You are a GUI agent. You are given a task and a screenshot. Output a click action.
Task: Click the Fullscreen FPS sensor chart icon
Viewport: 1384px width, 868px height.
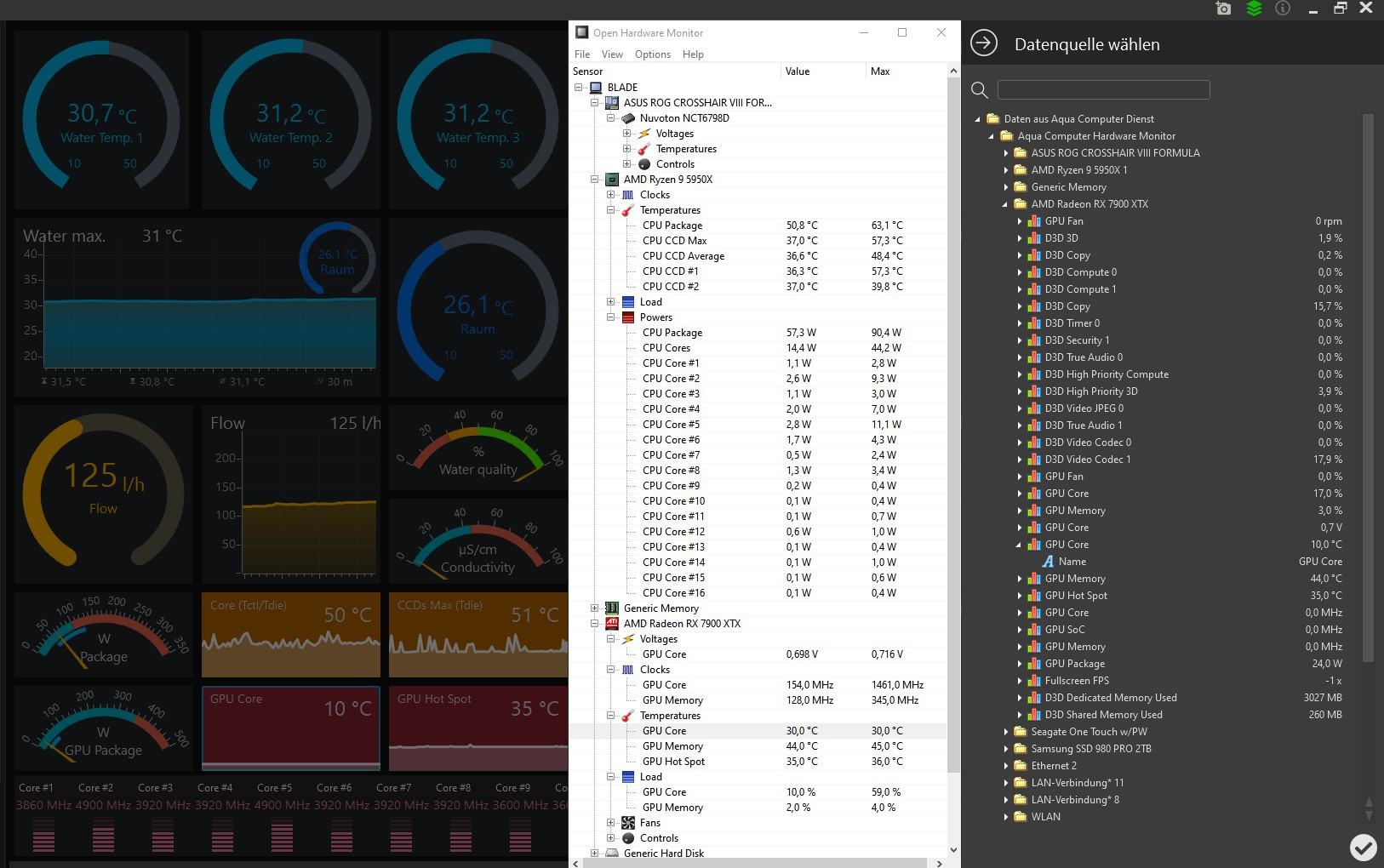click(1034, 681)
